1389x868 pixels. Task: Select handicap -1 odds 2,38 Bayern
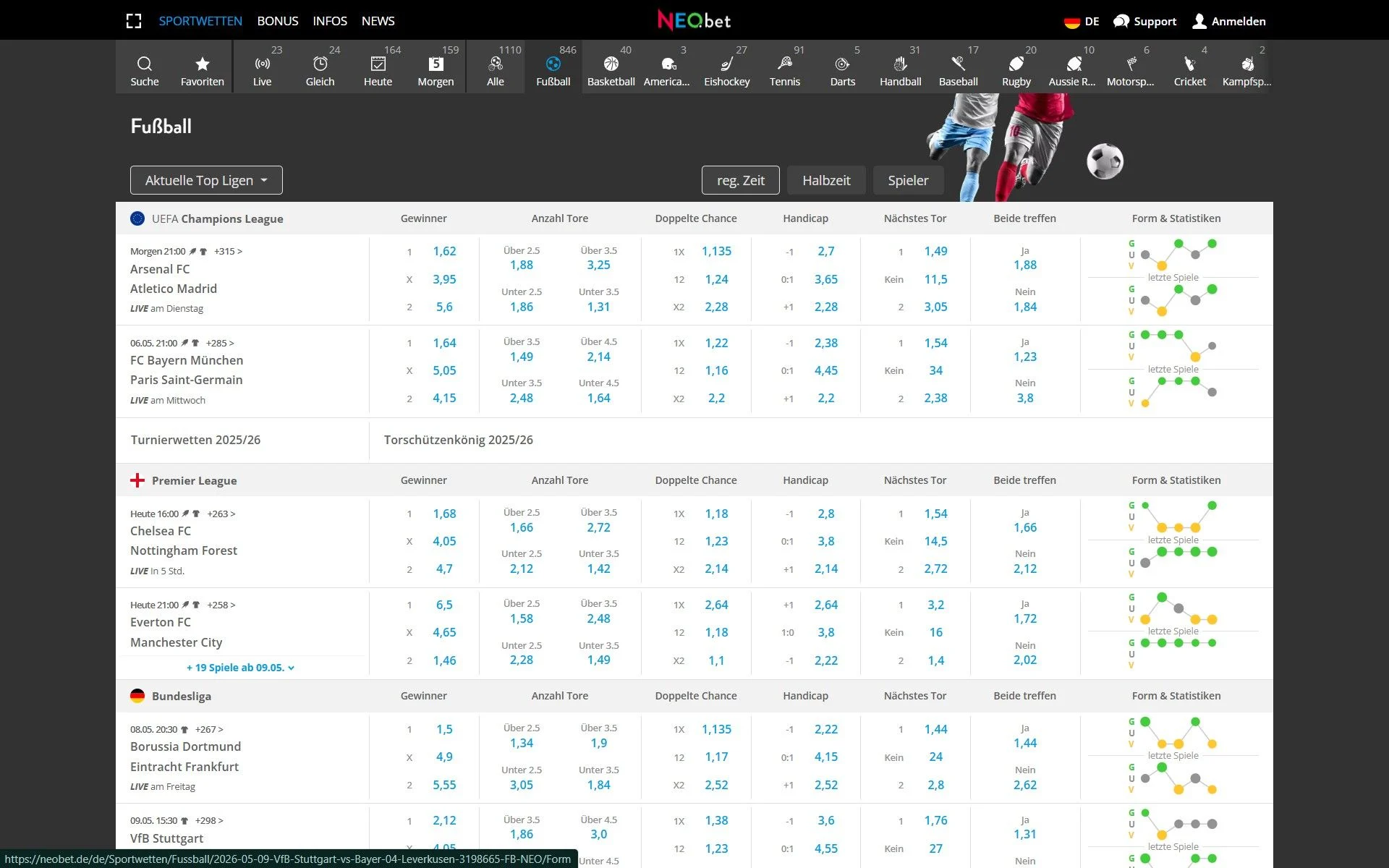point(826,343)
